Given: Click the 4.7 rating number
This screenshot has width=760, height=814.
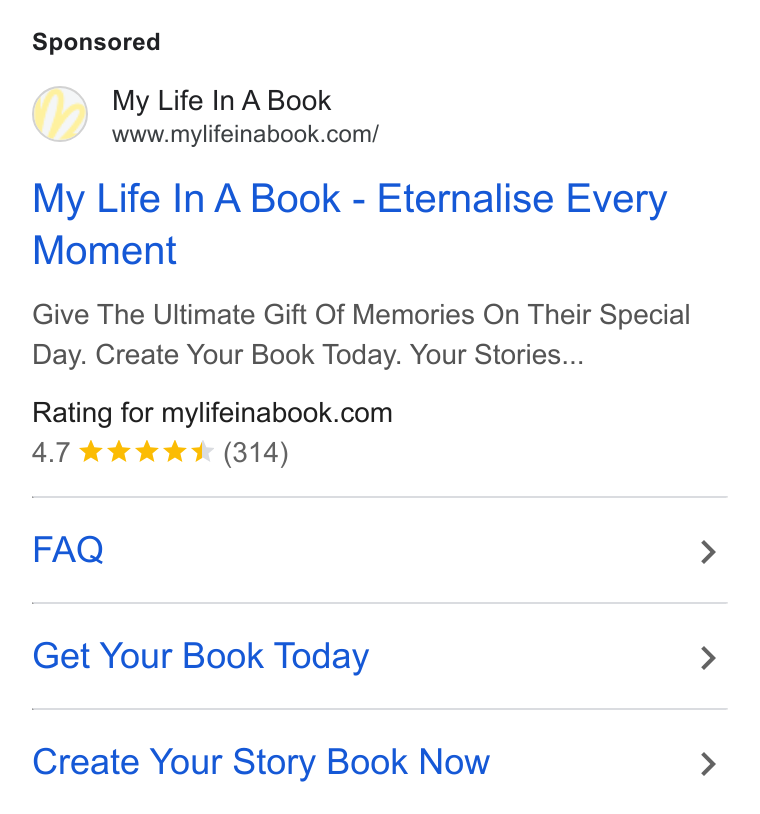Looking at the screenshot, I should click(51, 452).
